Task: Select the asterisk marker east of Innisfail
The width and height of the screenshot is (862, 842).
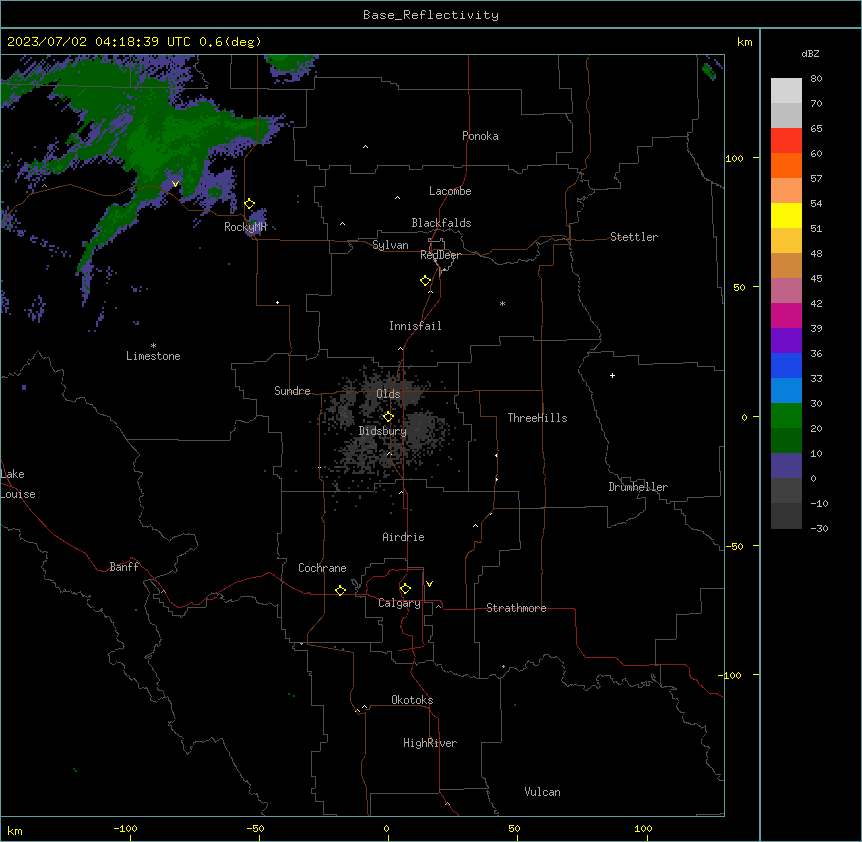Action: click(x=502, y=303)
